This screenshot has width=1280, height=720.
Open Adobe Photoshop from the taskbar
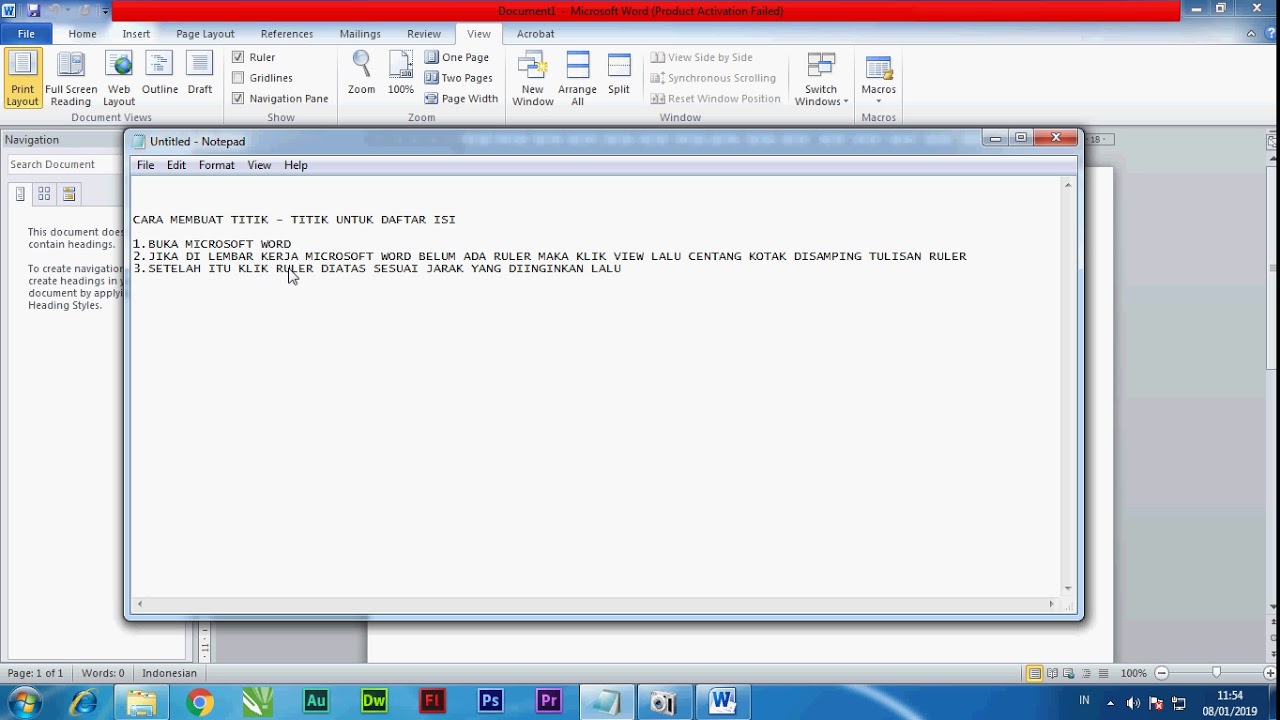point(490,702)
